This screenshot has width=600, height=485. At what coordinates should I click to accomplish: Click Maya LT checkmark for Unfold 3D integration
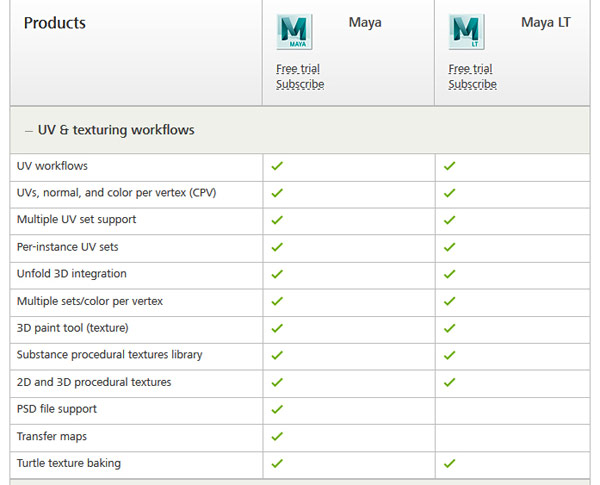click(x=449, y=274)
